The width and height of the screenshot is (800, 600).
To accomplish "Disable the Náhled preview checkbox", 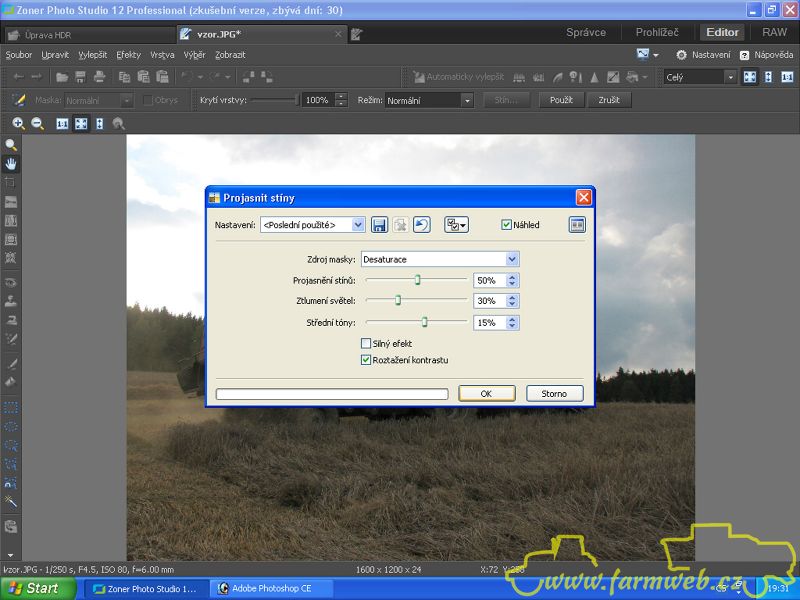I will (507, 225).
